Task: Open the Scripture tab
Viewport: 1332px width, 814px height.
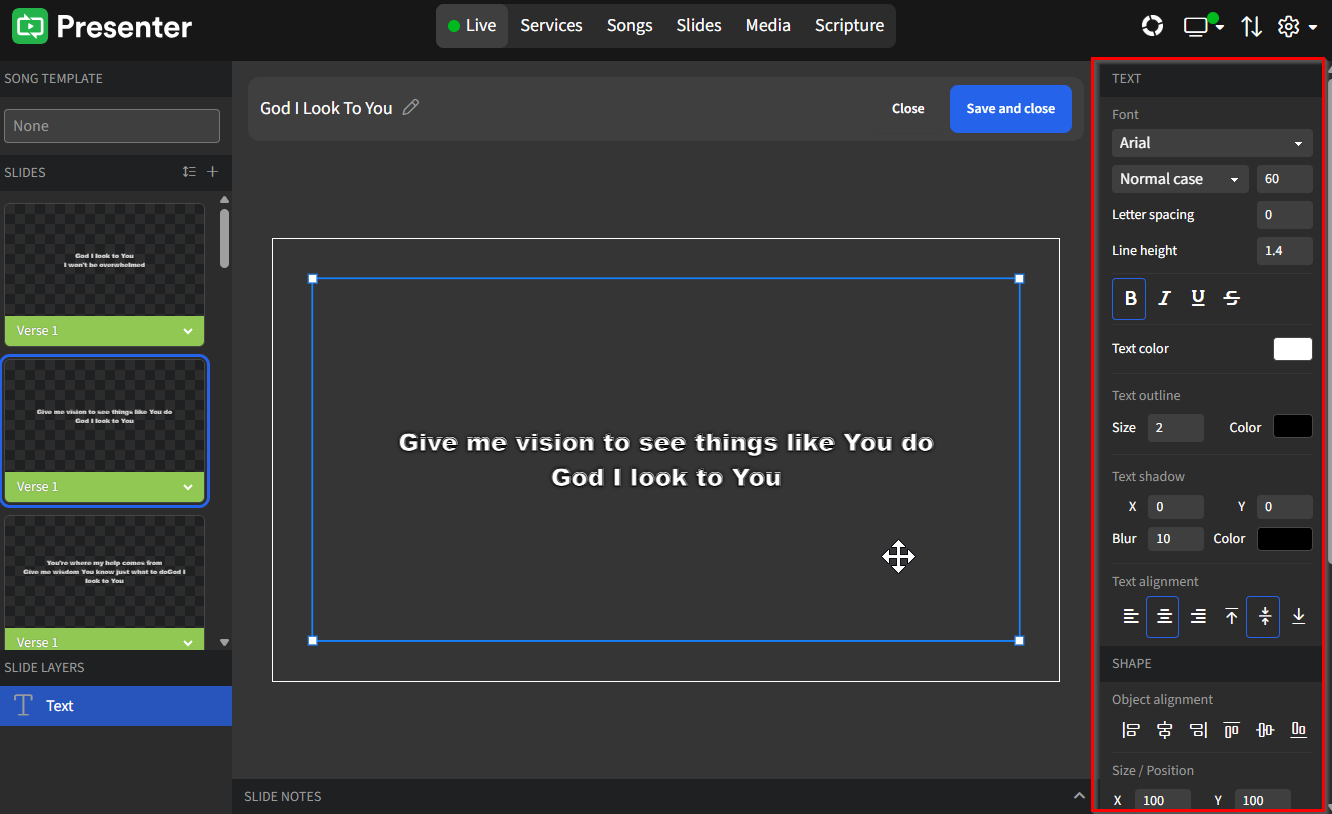Action: [849, 25]
